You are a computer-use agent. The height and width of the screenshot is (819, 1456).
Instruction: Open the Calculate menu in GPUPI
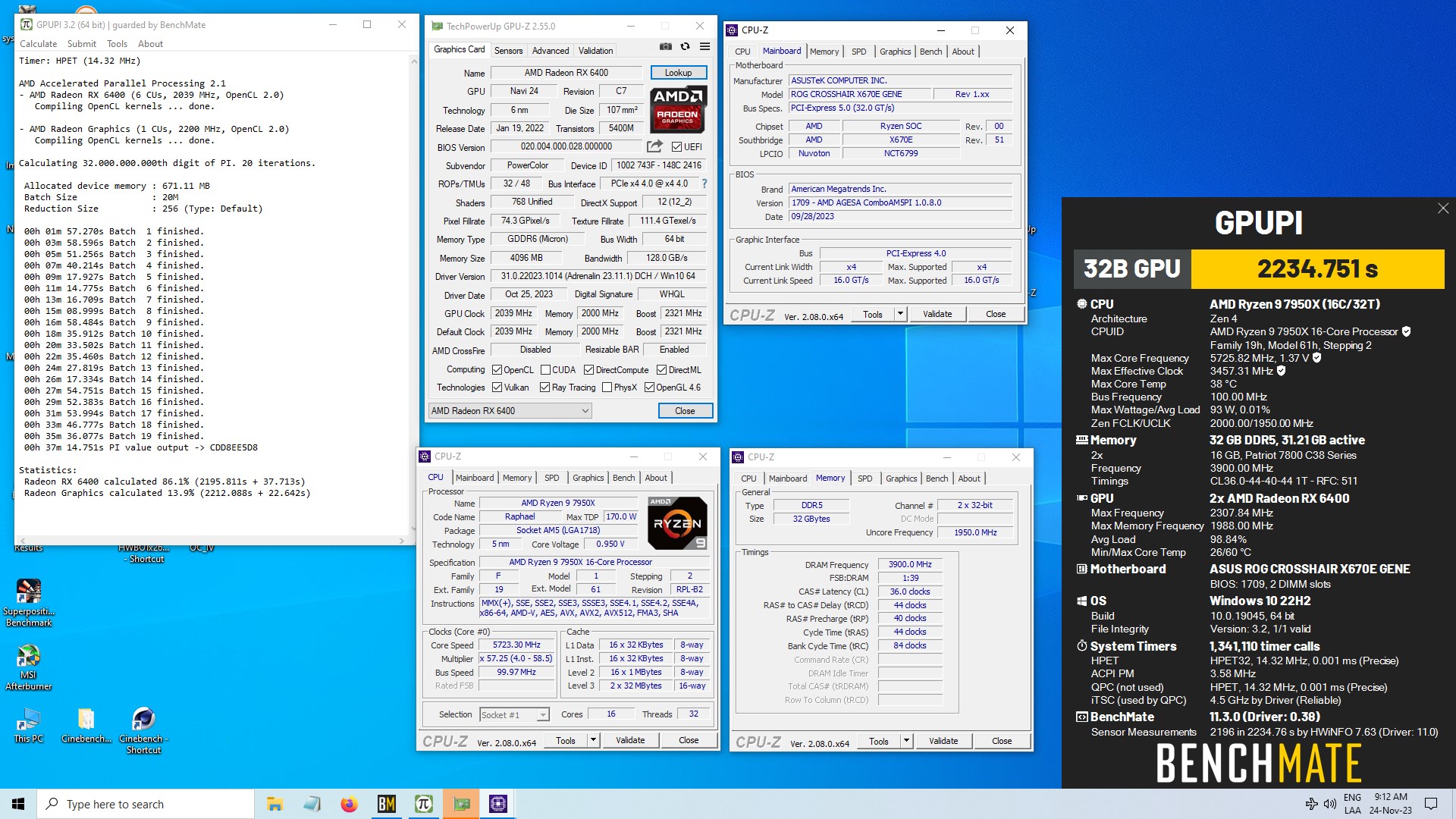[38, 44]
